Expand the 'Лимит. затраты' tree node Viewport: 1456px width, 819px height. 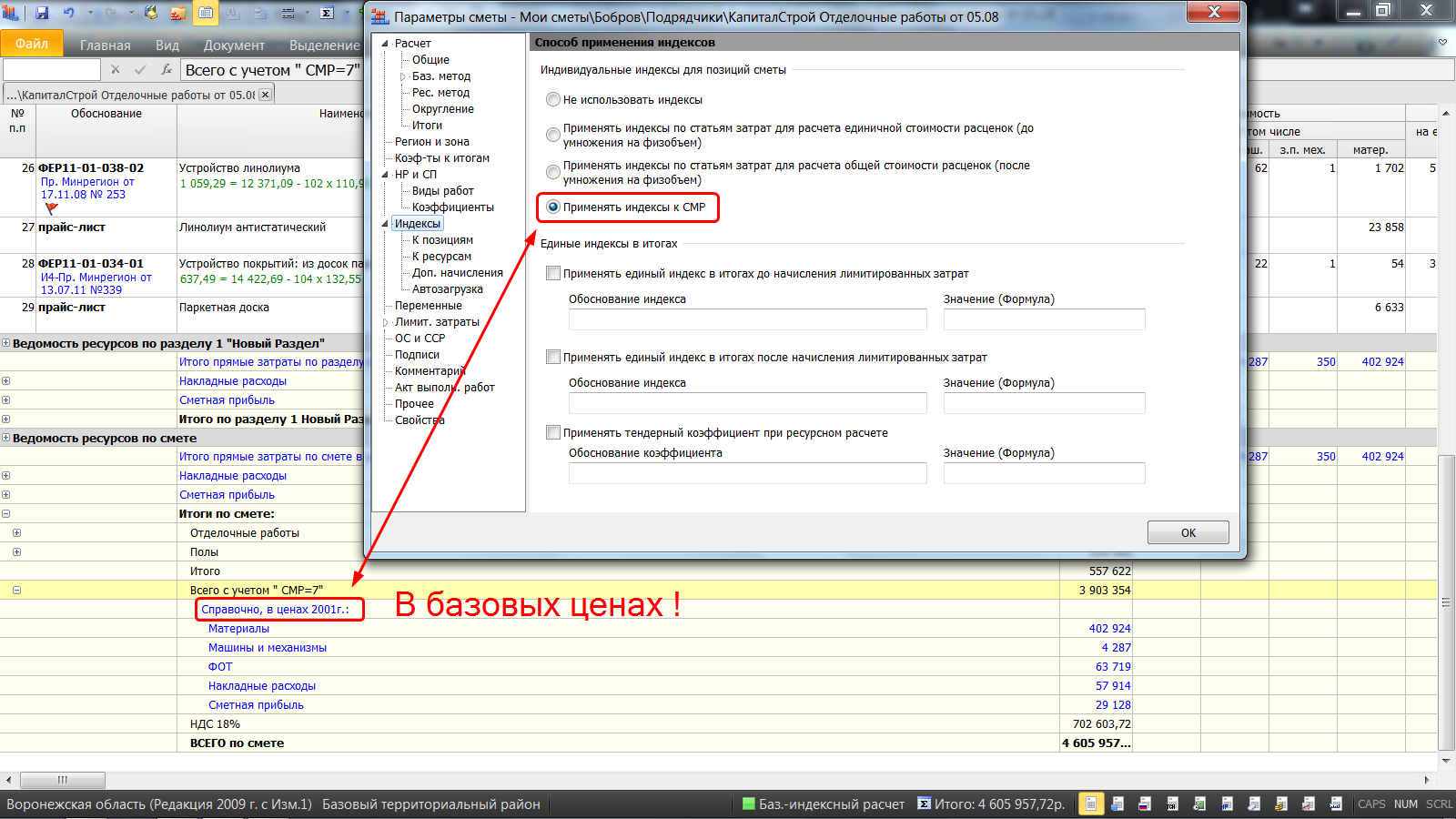click(385, 322)
